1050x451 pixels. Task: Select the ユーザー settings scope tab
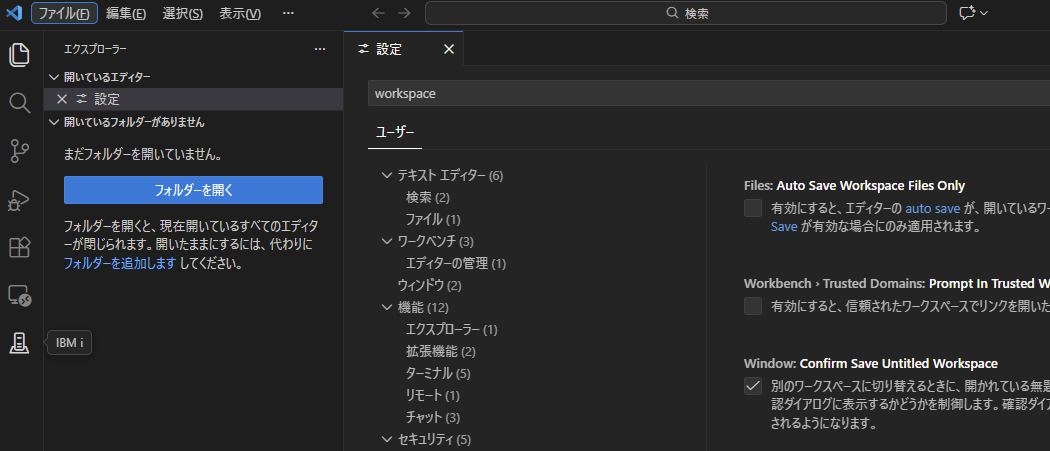point(395,132)
